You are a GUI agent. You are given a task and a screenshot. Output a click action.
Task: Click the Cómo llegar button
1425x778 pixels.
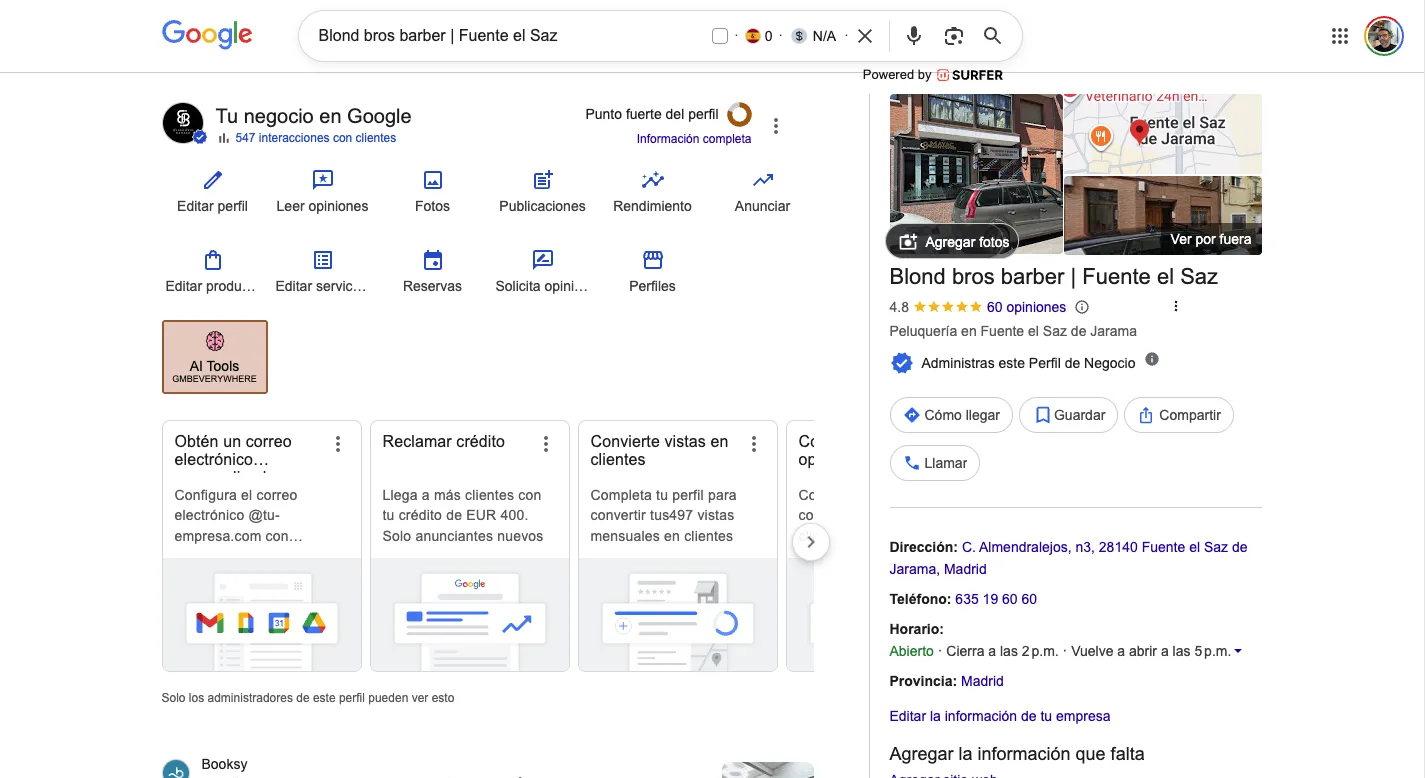[951, 415]
